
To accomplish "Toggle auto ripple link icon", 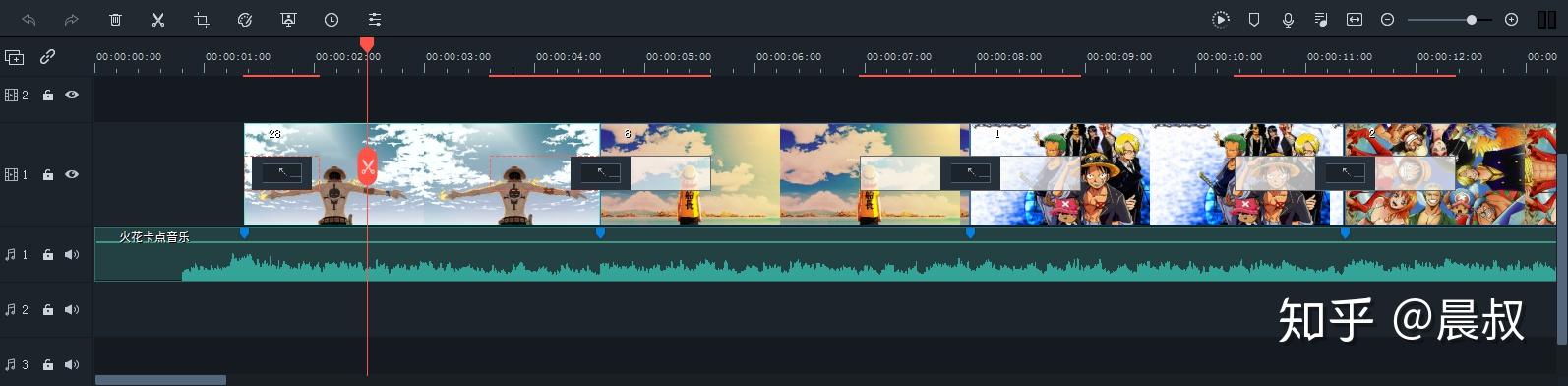I will coord(47,58).
